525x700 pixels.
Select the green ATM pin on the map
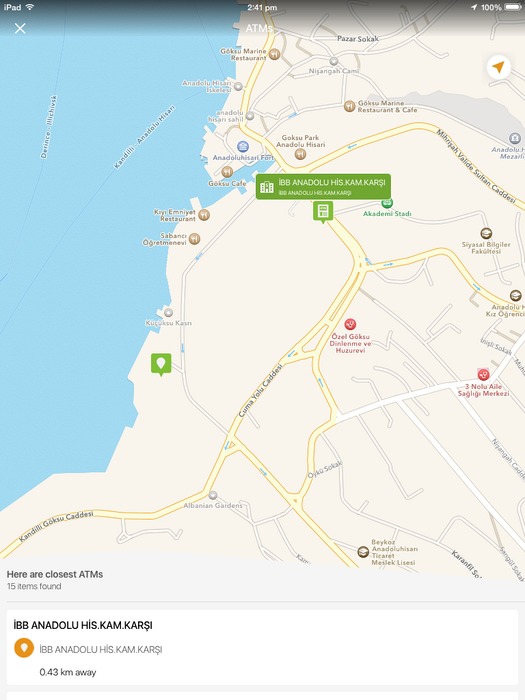[323, 212]
